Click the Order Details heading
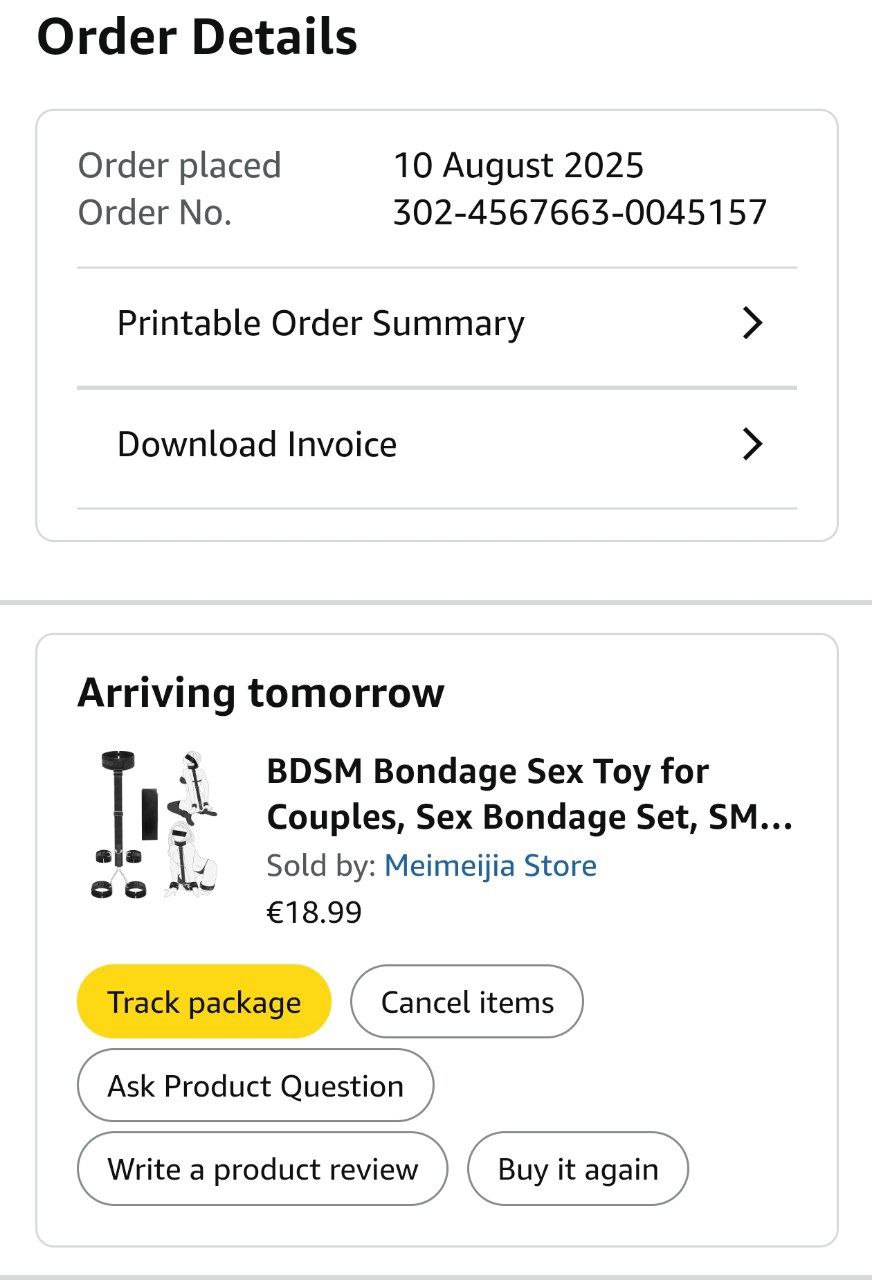This screenshot has width=872, height=1280. (197, 37)
